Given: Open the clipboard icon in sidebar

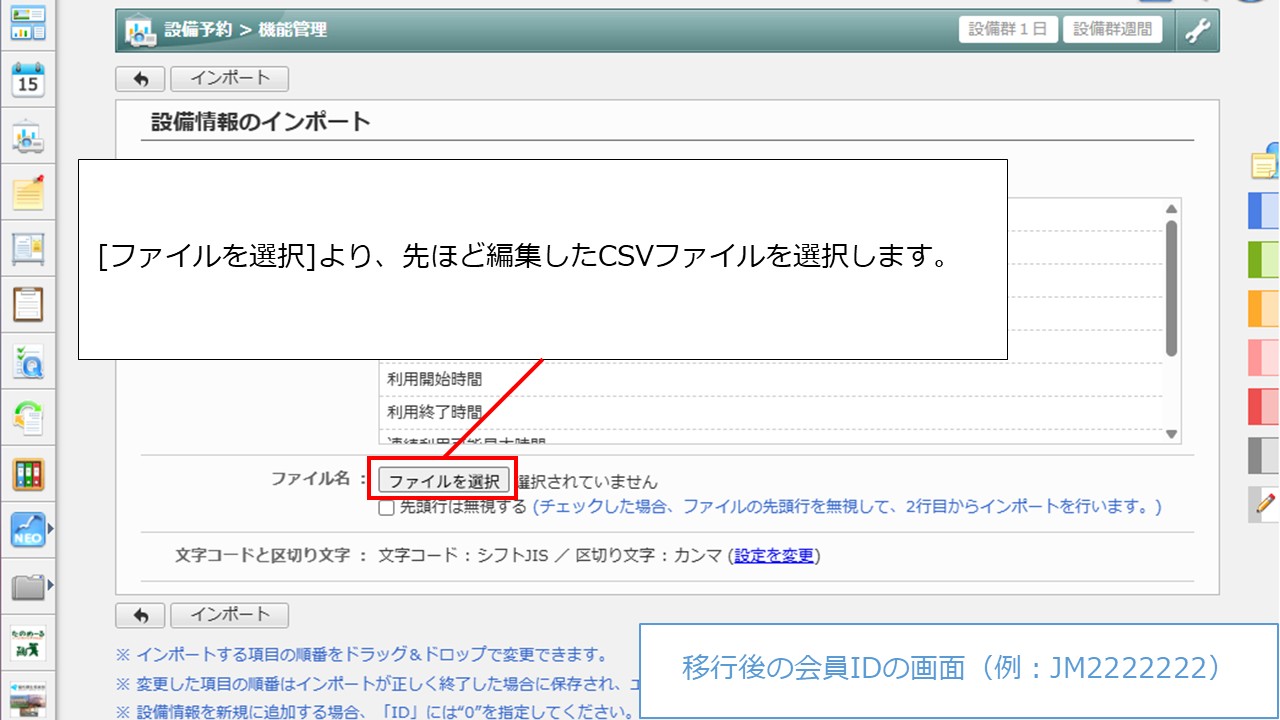Looking at the screenshot, I should 28,304.
